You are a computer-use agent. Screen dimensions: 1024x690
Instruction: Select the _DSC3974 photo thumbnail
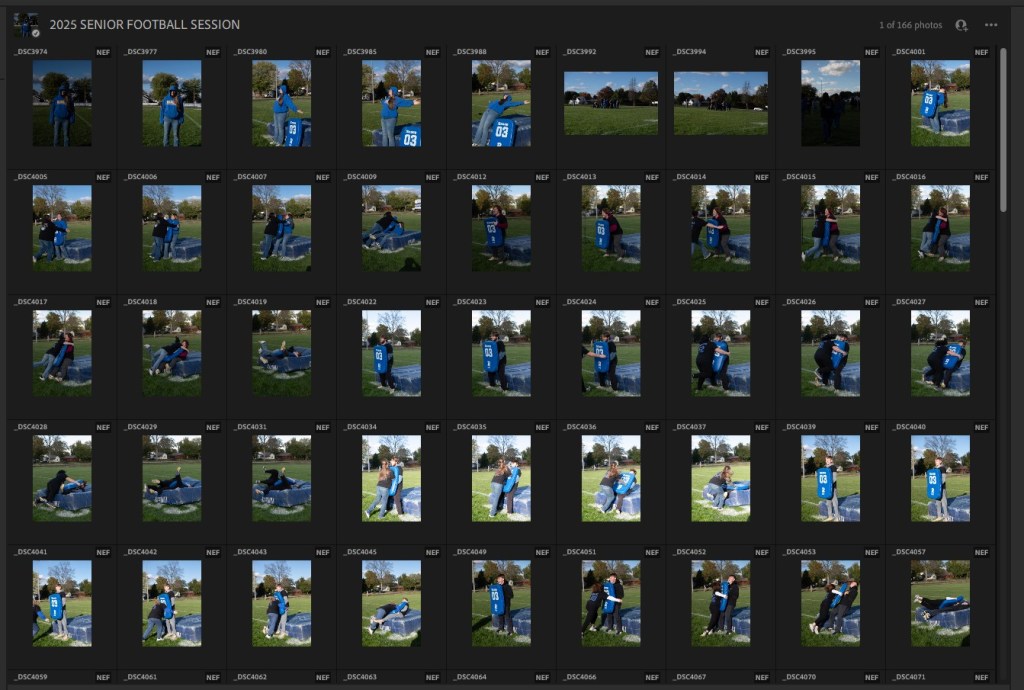coord(62,103)
